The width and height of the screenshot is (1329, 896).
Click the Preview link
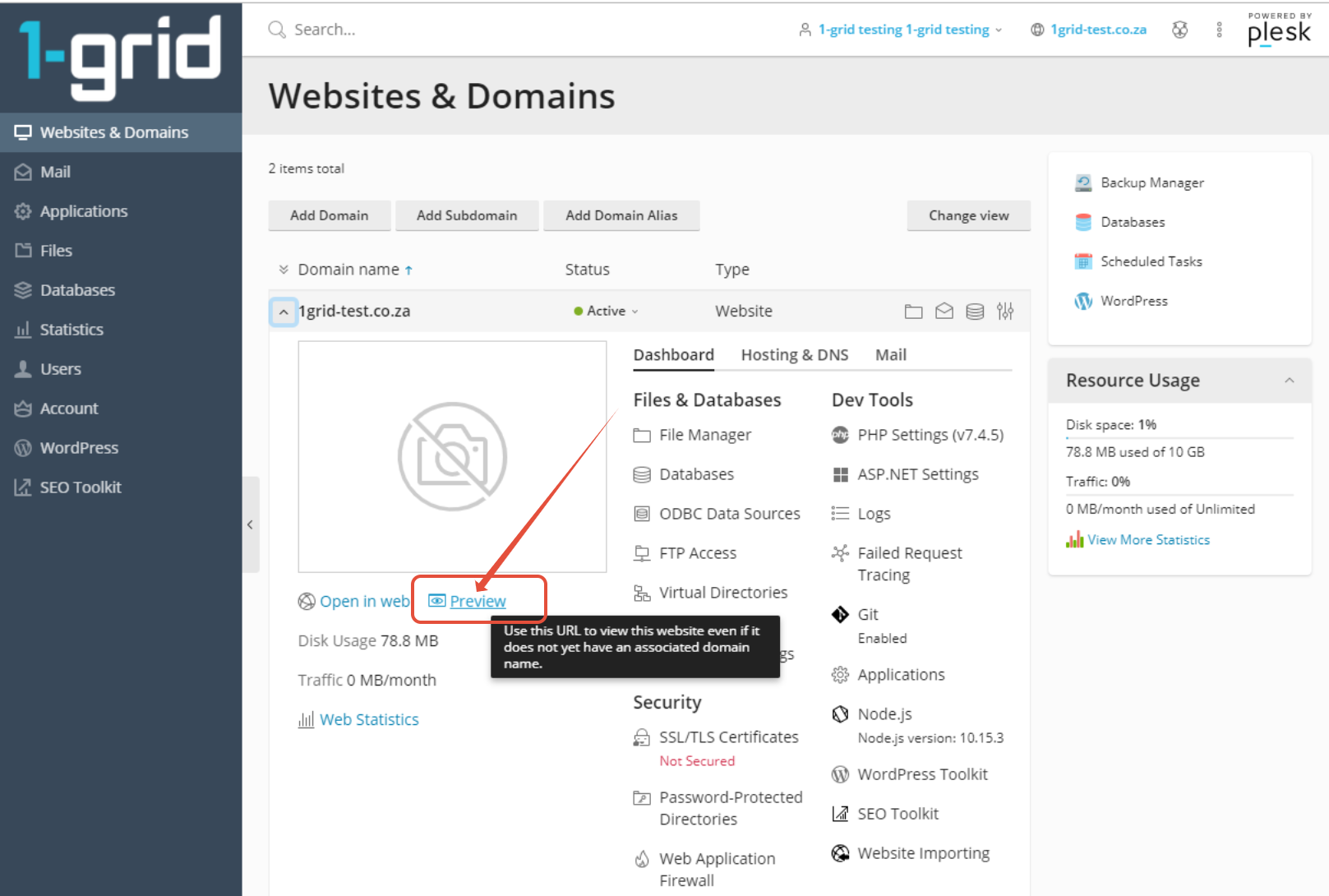coord(478,602)
